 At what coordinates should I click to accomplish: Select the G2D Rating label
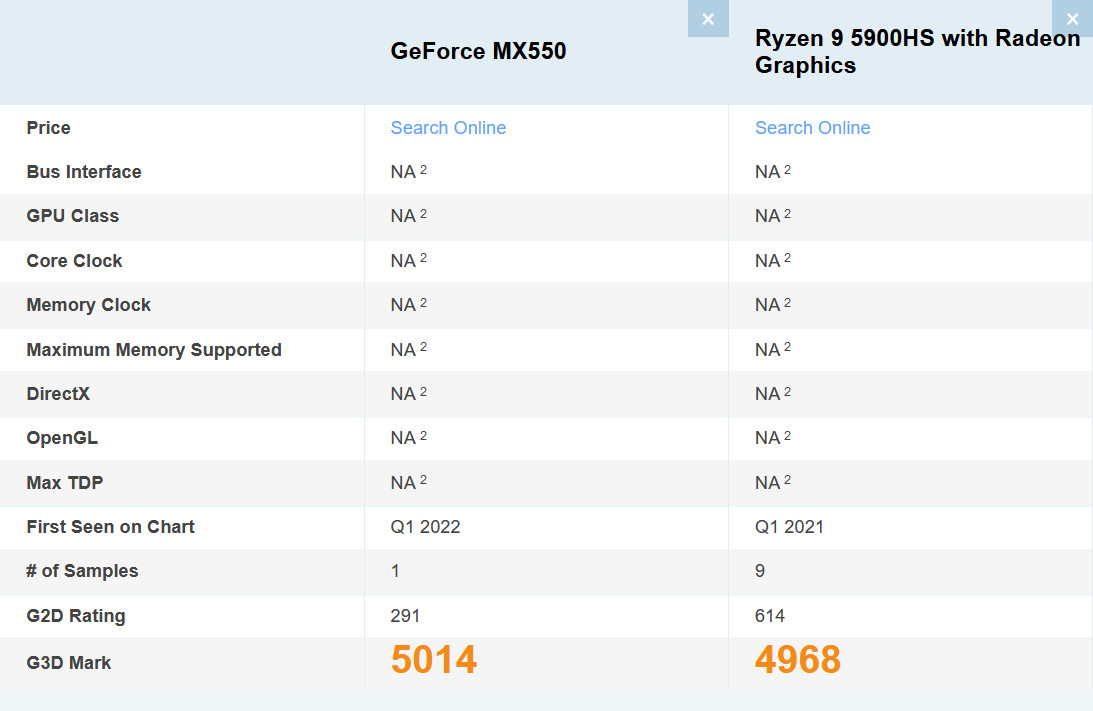tap(76, 616)
